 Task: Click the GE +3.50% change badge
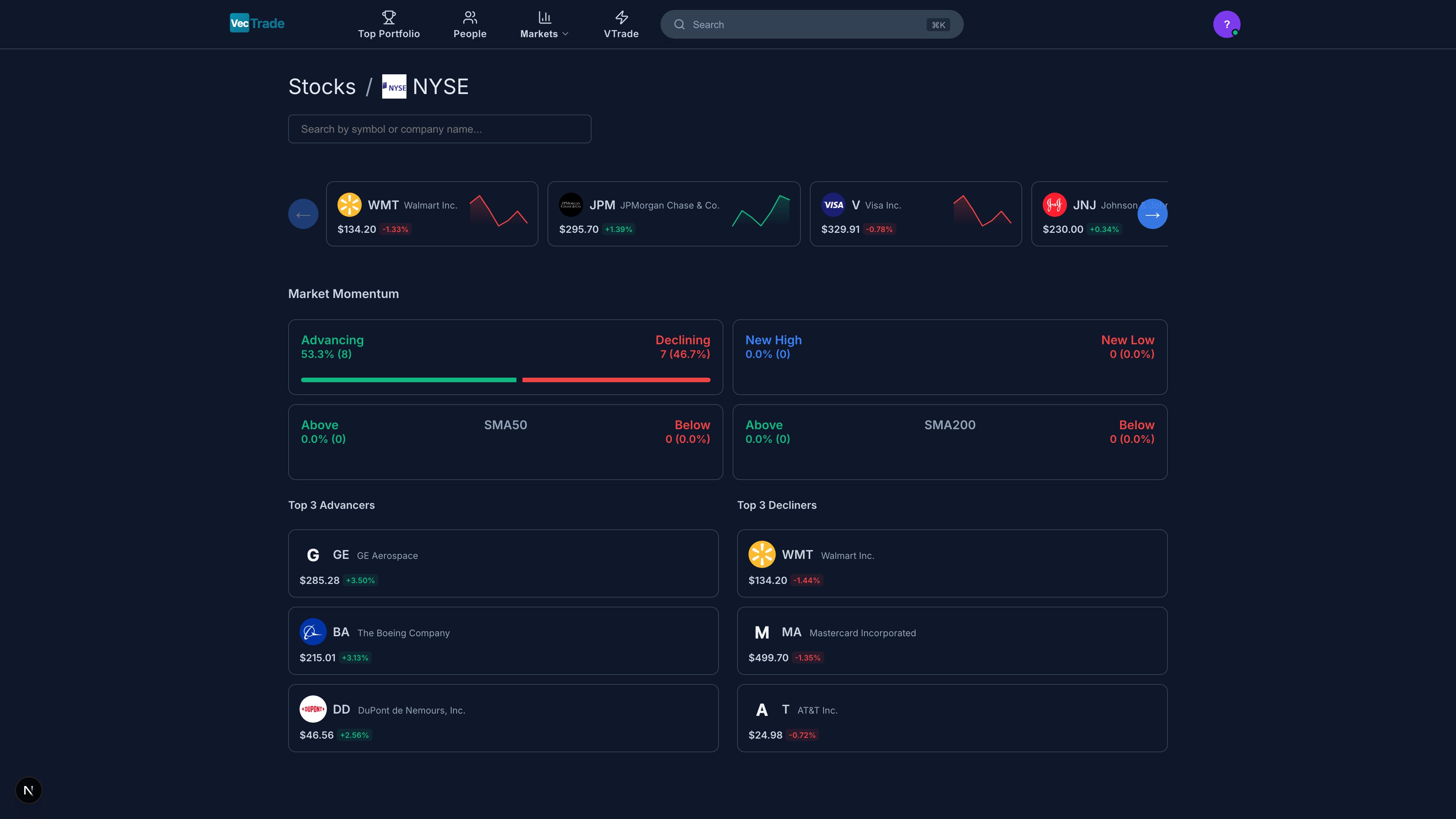pyautogui.click(x=360, y=581)
